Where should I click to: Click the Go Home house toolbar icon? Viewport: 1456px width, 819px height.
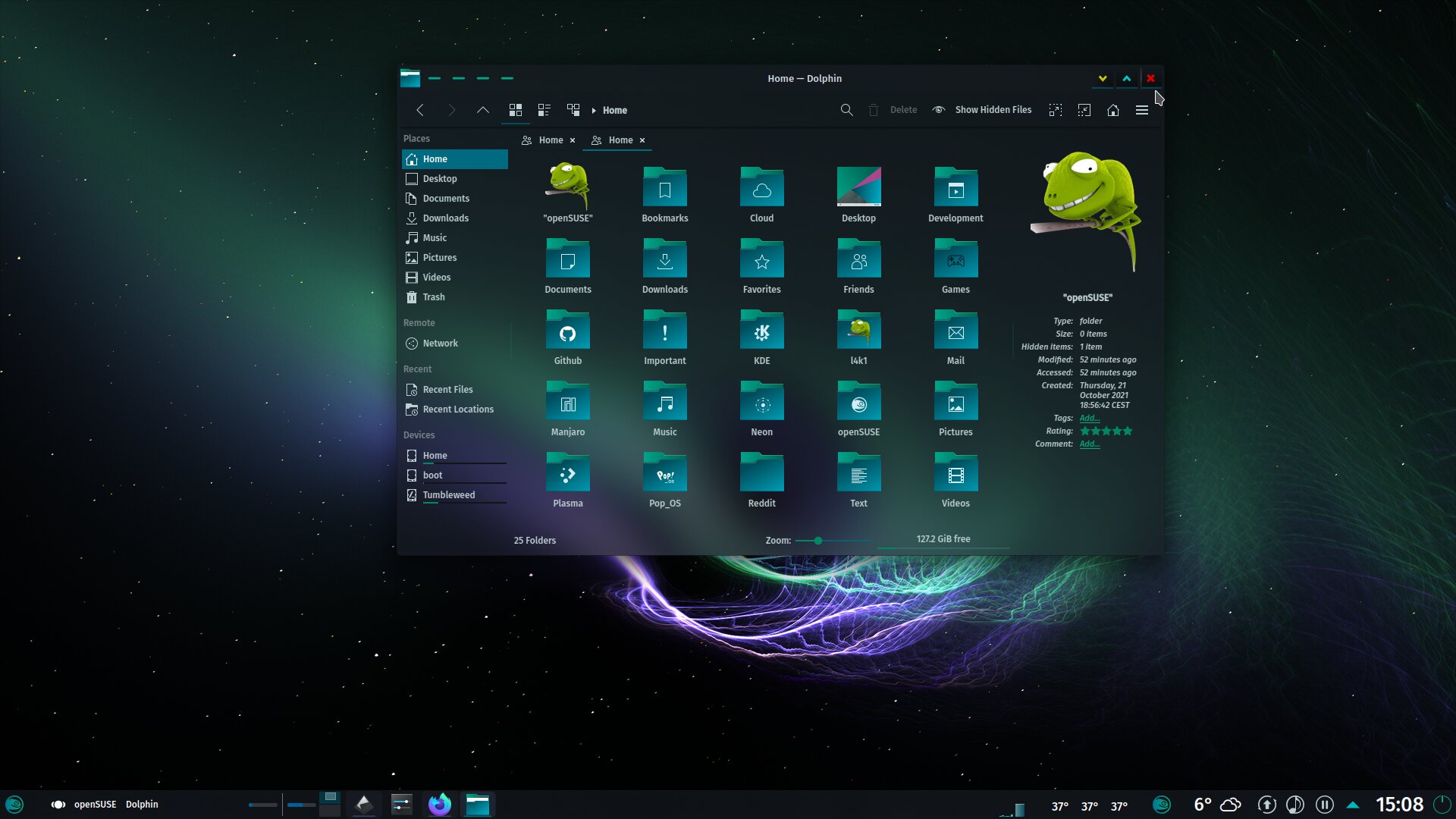(x=1113, y=110)
